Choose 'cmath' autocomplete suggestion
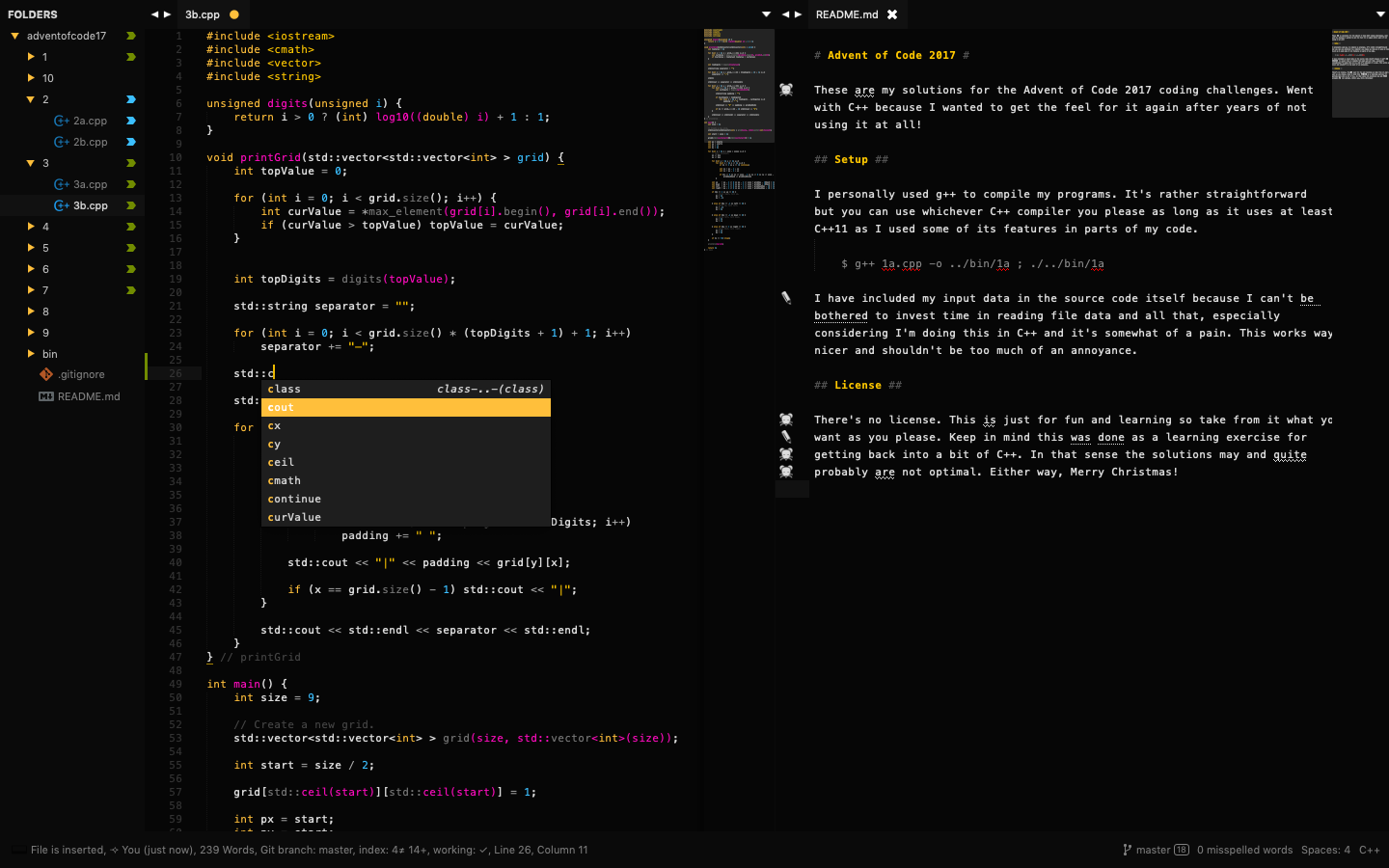The width and height of the screenshot is (1389, 868). 406,480
